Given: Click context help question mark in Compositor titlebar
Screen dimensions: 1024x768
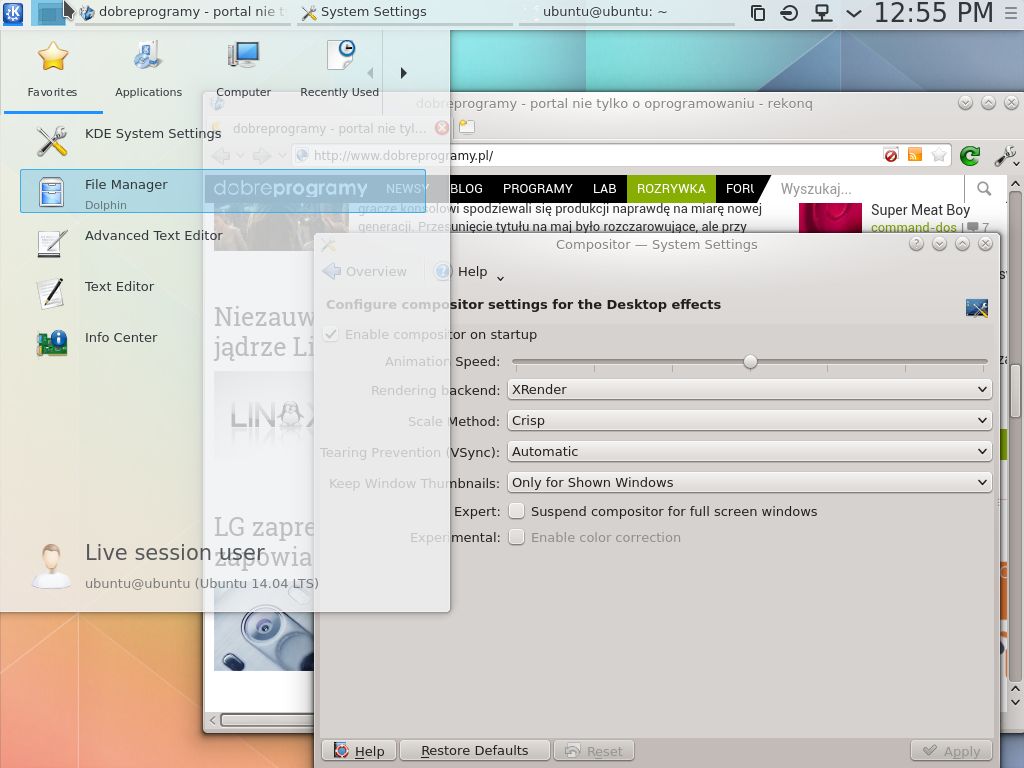Looking at the screenshot, I should pos(916,244).
